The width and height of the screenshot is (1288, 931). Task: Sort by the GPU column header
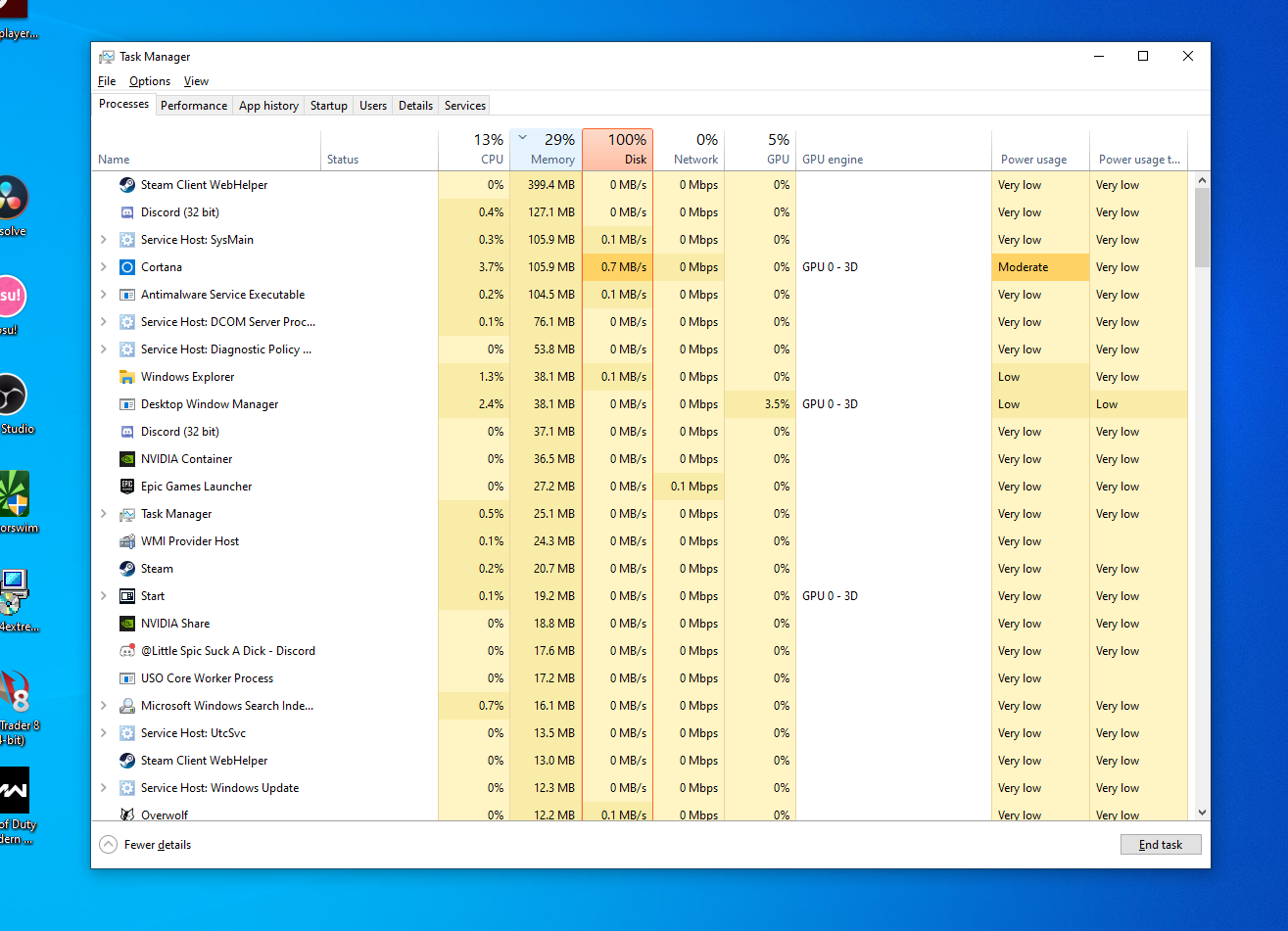761,149
